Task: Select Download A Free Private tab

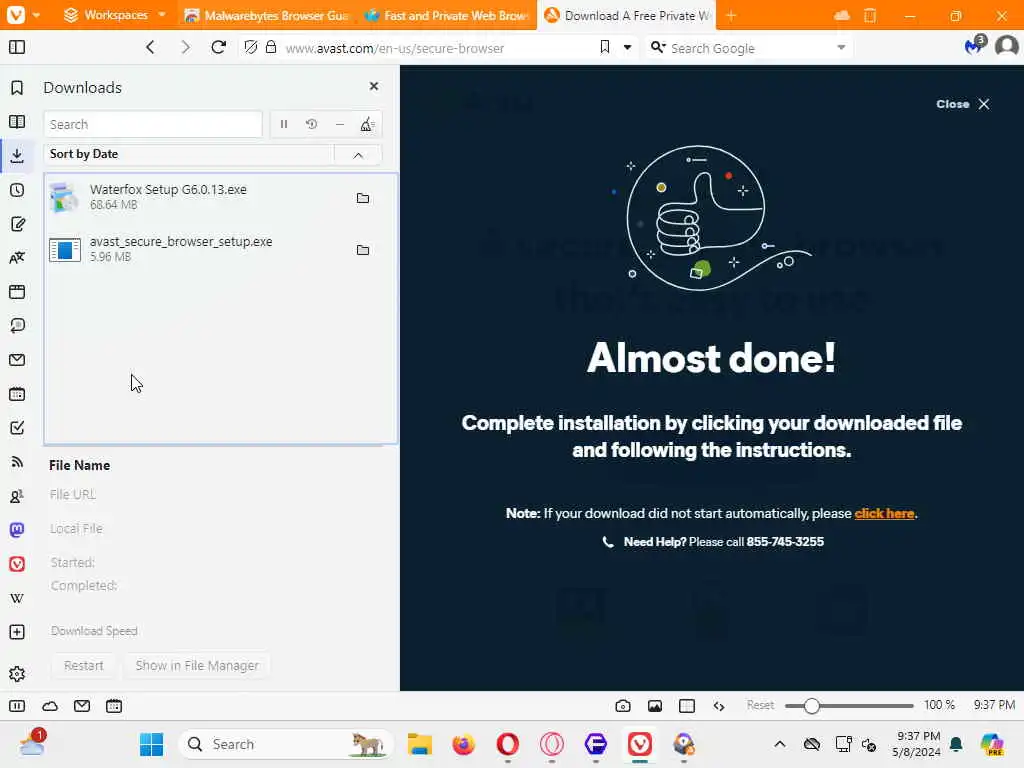Action: [x=626, y=15]
